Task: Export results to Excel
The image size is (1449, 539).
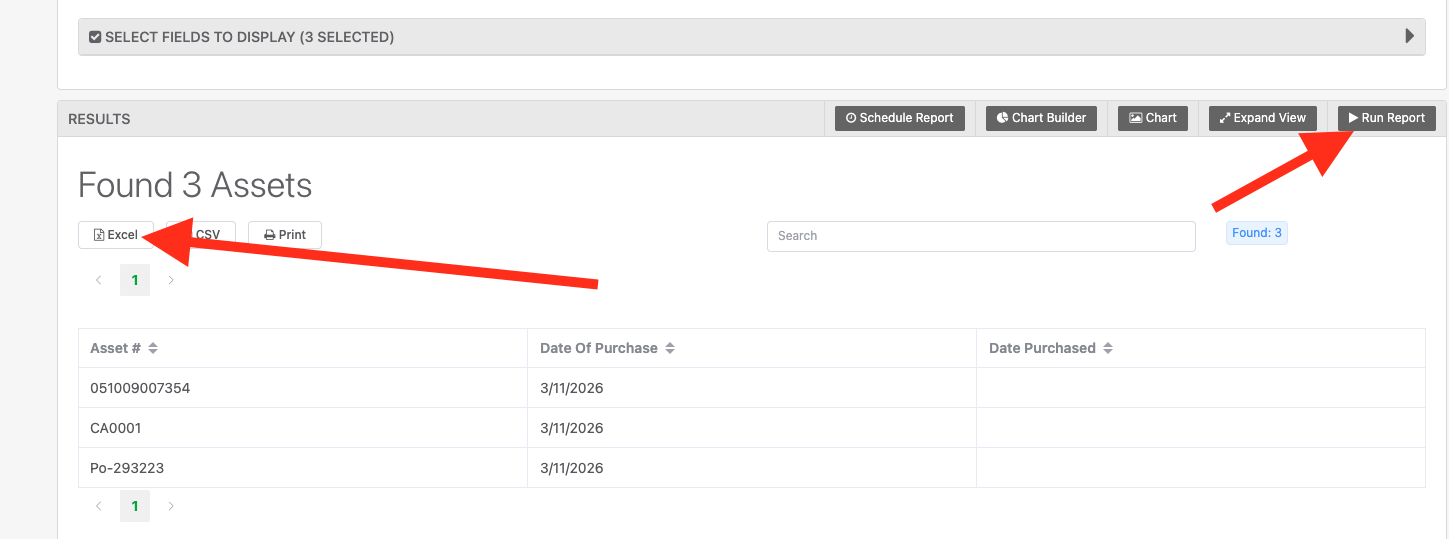Action: [116, 235]
